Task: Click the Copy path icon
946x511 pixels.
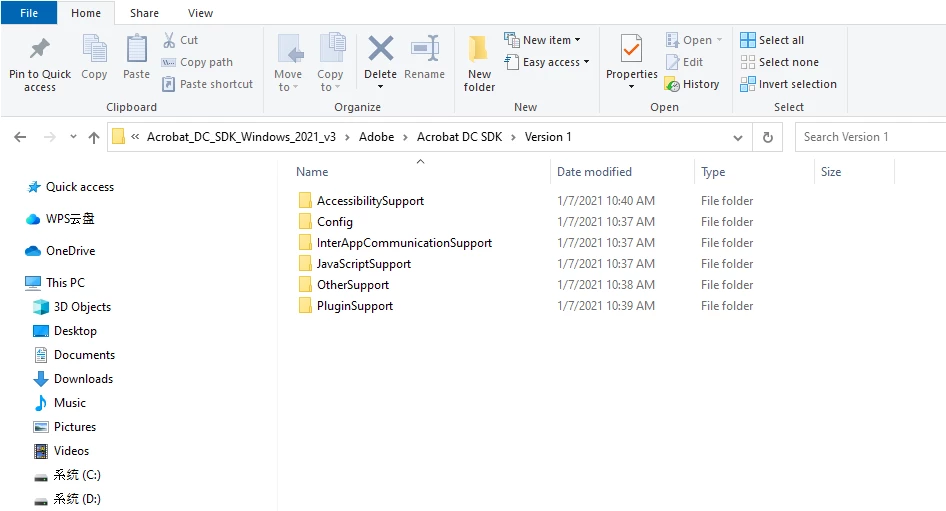Action: 168,62
